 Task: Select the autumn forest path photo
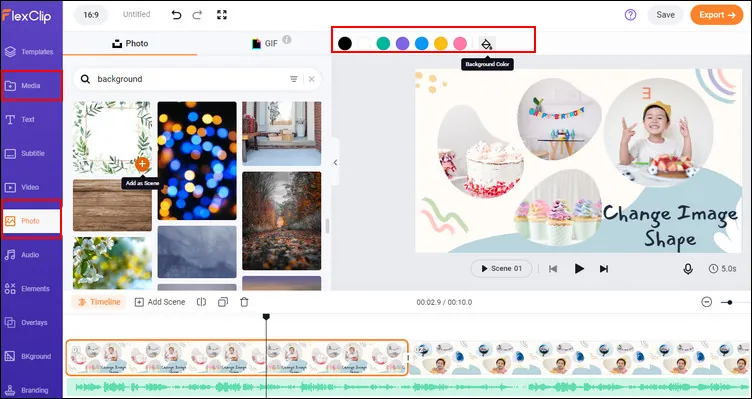point(282,221)
